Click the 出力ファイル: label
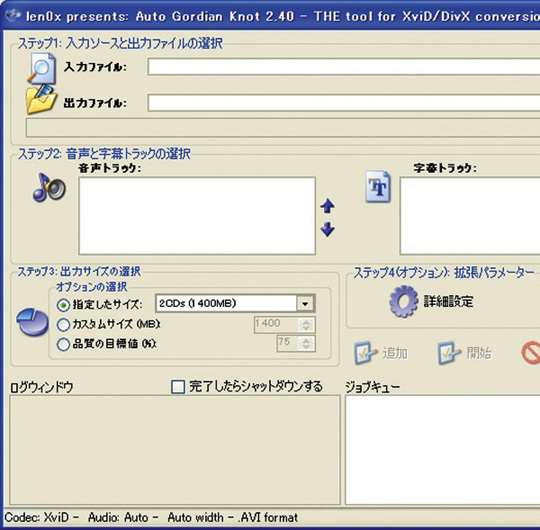The width and height of the screenshot is (540, 530). (x=95, y=103)
